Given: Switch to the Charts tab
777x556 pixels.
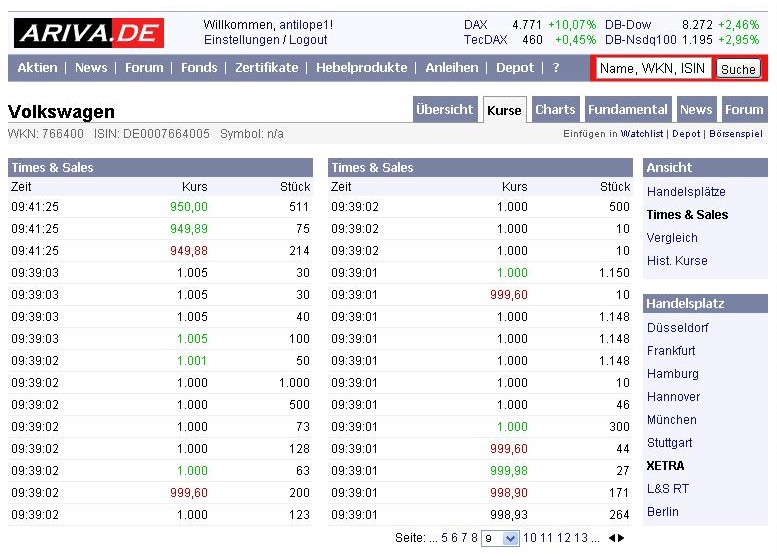Looking at the screenshot, I should tap(555, 110).
